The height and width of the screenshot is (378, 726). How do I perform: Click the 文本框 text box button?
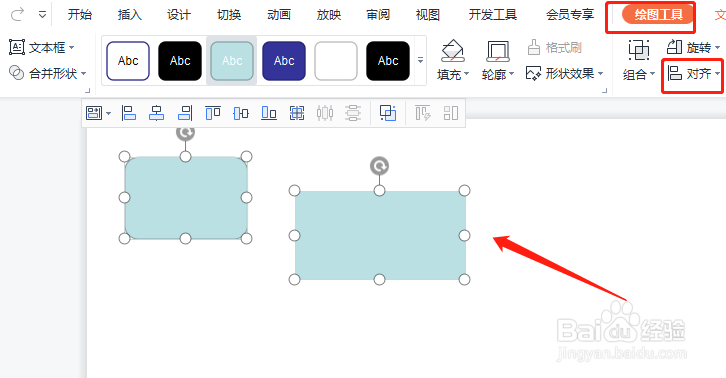pyautogui.click(x=37, y=47)
